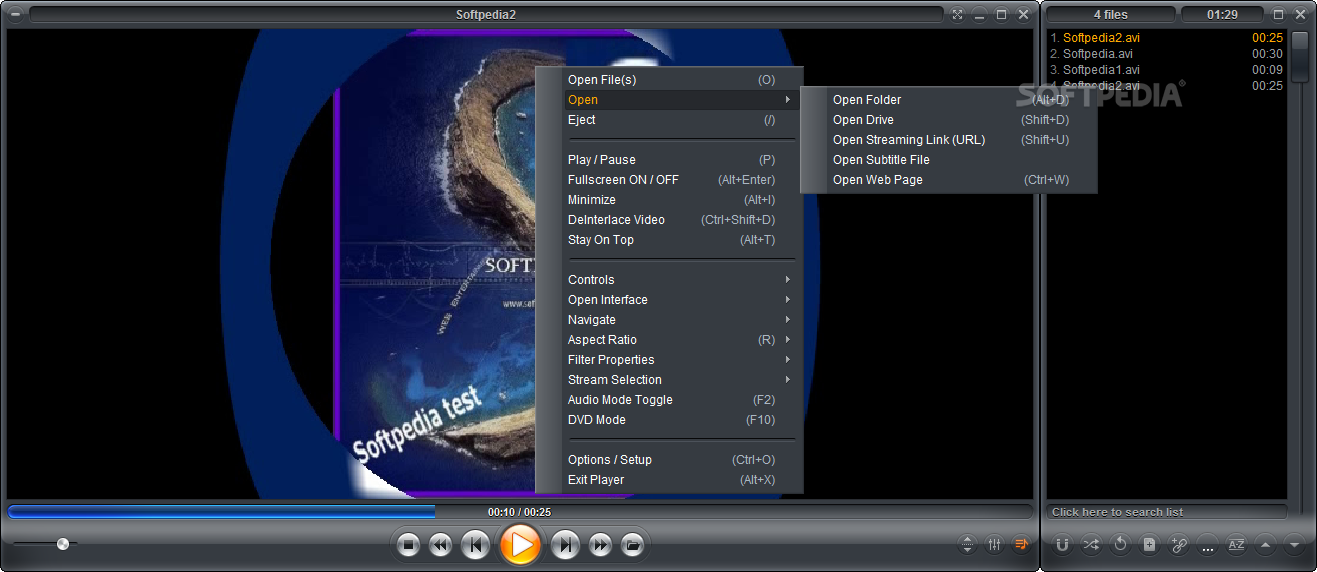
Task: Select playlist item '2. Softpedia.avi'
Action: pos(1166,54)
